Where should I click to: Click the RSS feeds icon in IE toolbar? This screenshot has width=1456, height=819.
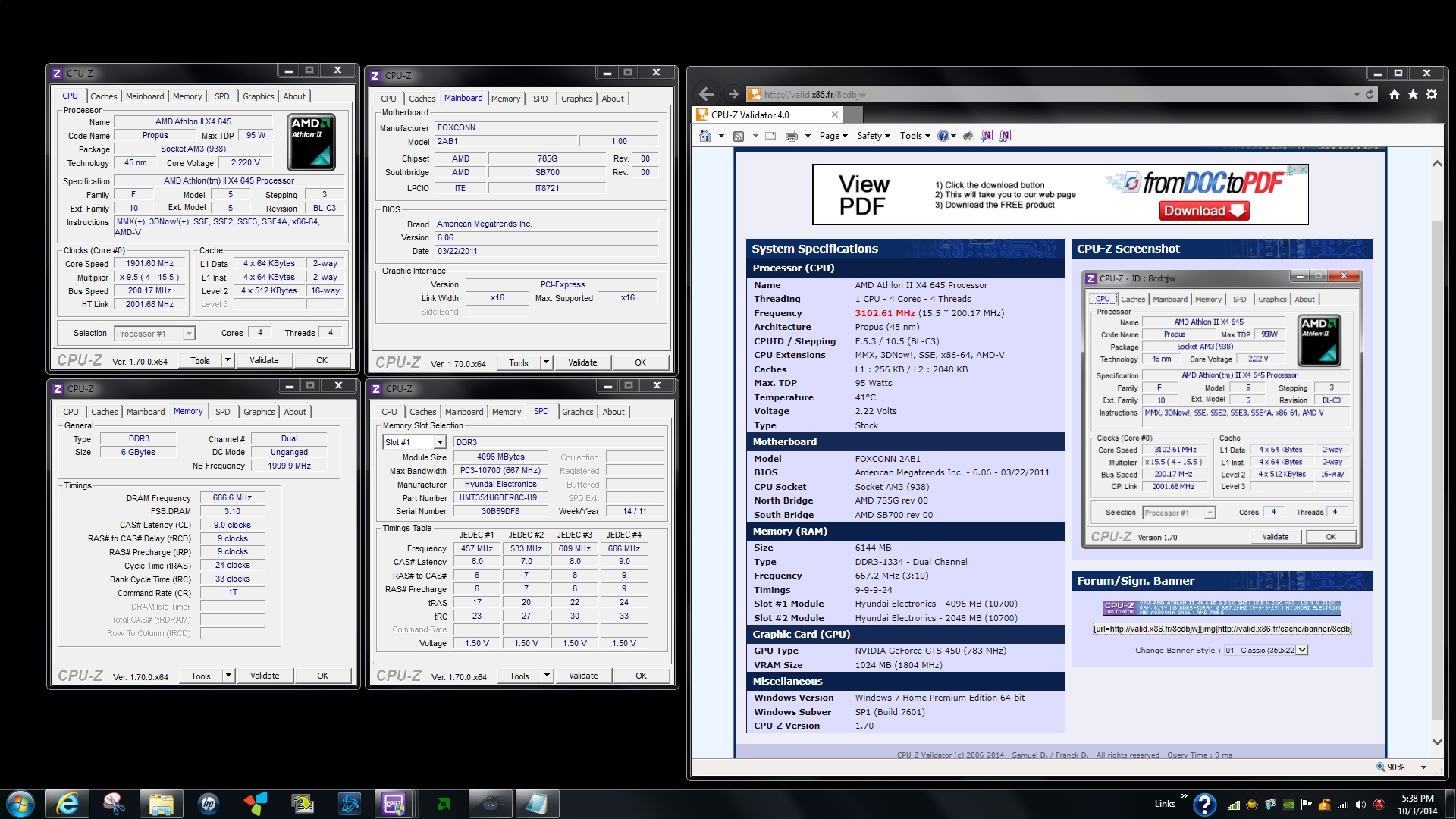pos(739,136)
